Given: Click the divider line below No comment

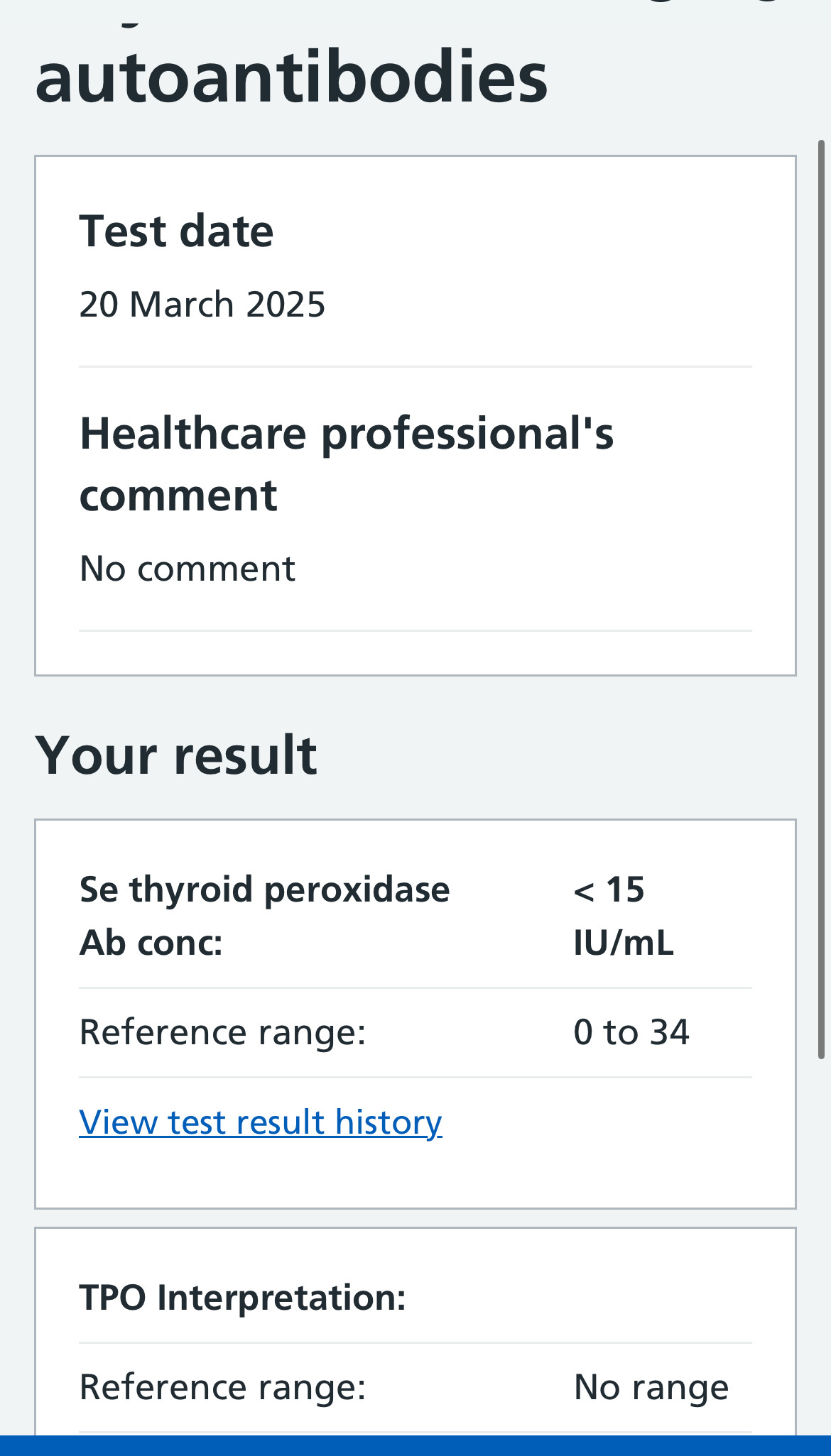Looking at the screenshot, I should pos(415,630).
